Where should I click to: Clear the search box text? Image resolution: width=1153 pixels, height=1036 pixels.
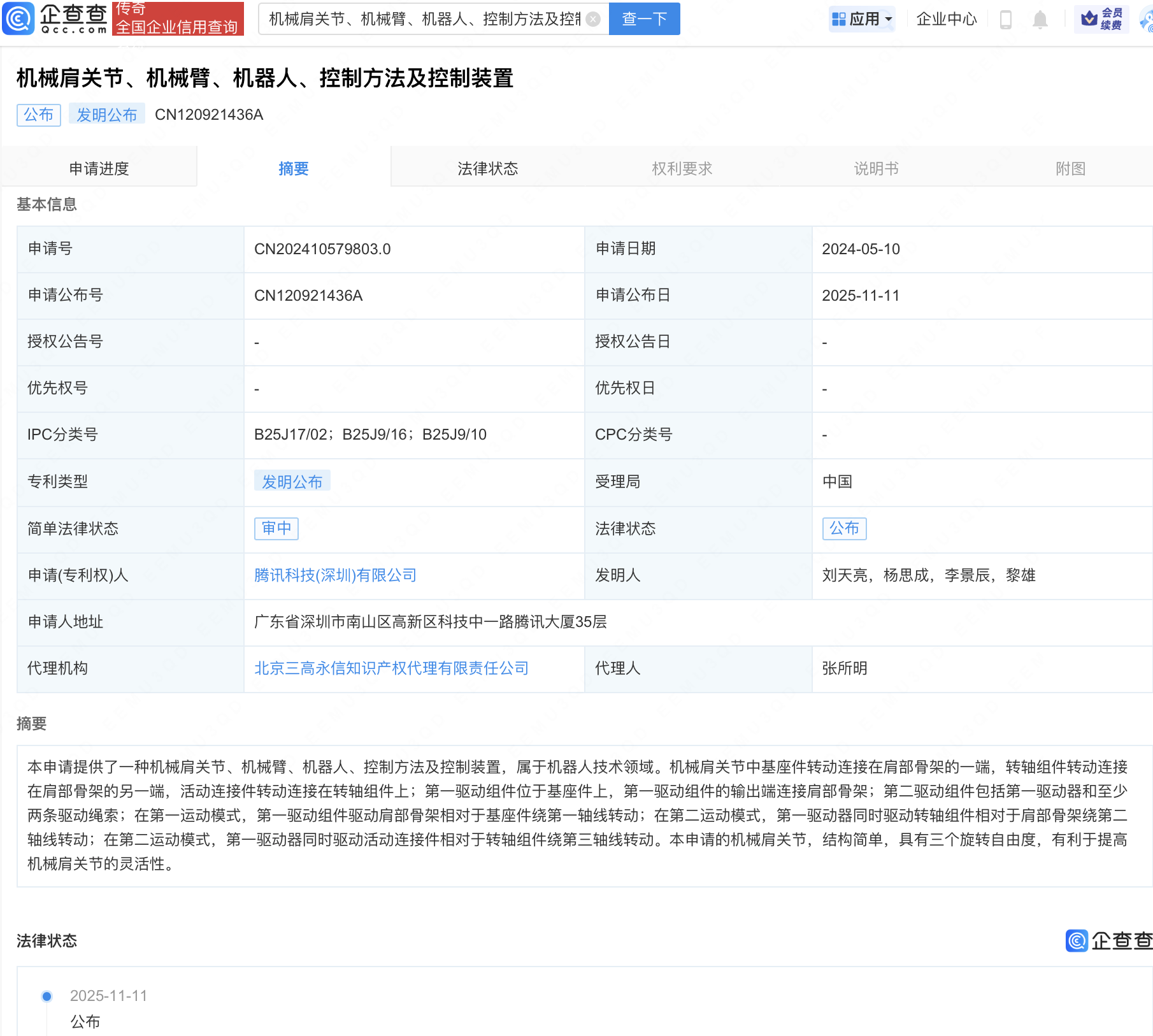(593, 19)
